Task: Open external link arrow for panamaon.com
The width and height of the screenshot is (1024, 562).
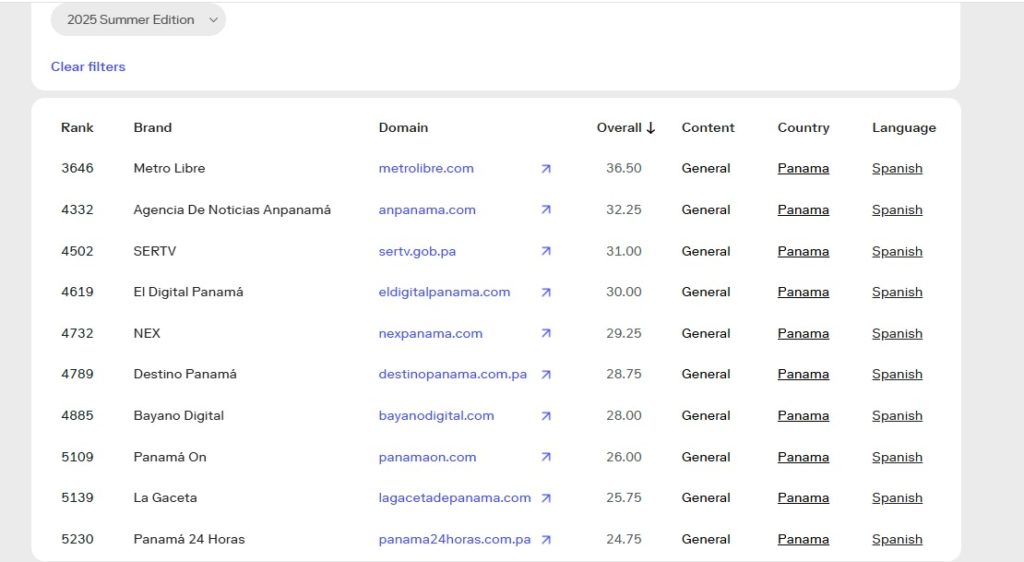Action: pos(546,457)
